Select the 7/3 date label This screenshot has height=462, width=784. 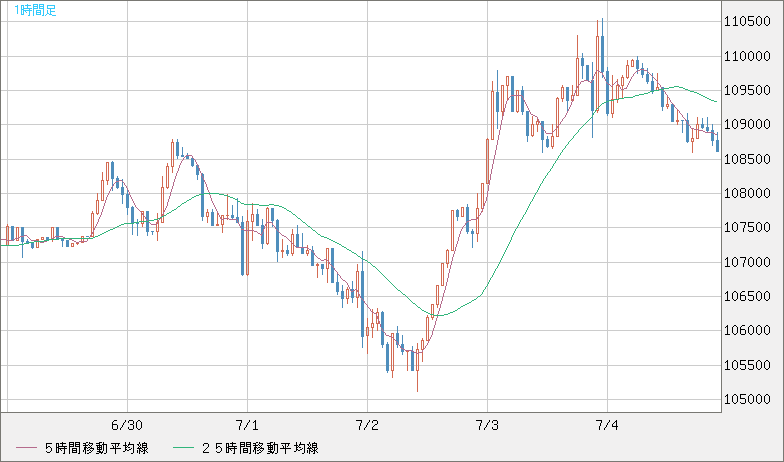coord(487,426)
